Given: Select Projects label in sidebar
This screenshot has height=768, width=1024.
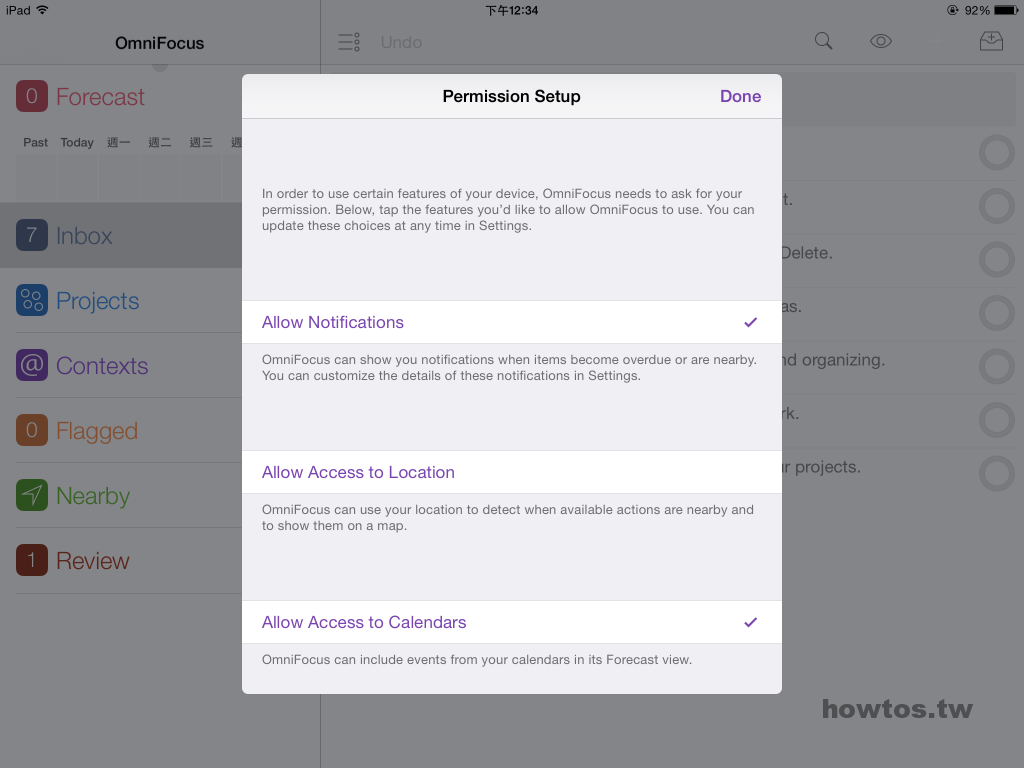Looking at the screenshot, I should [97, 301].
